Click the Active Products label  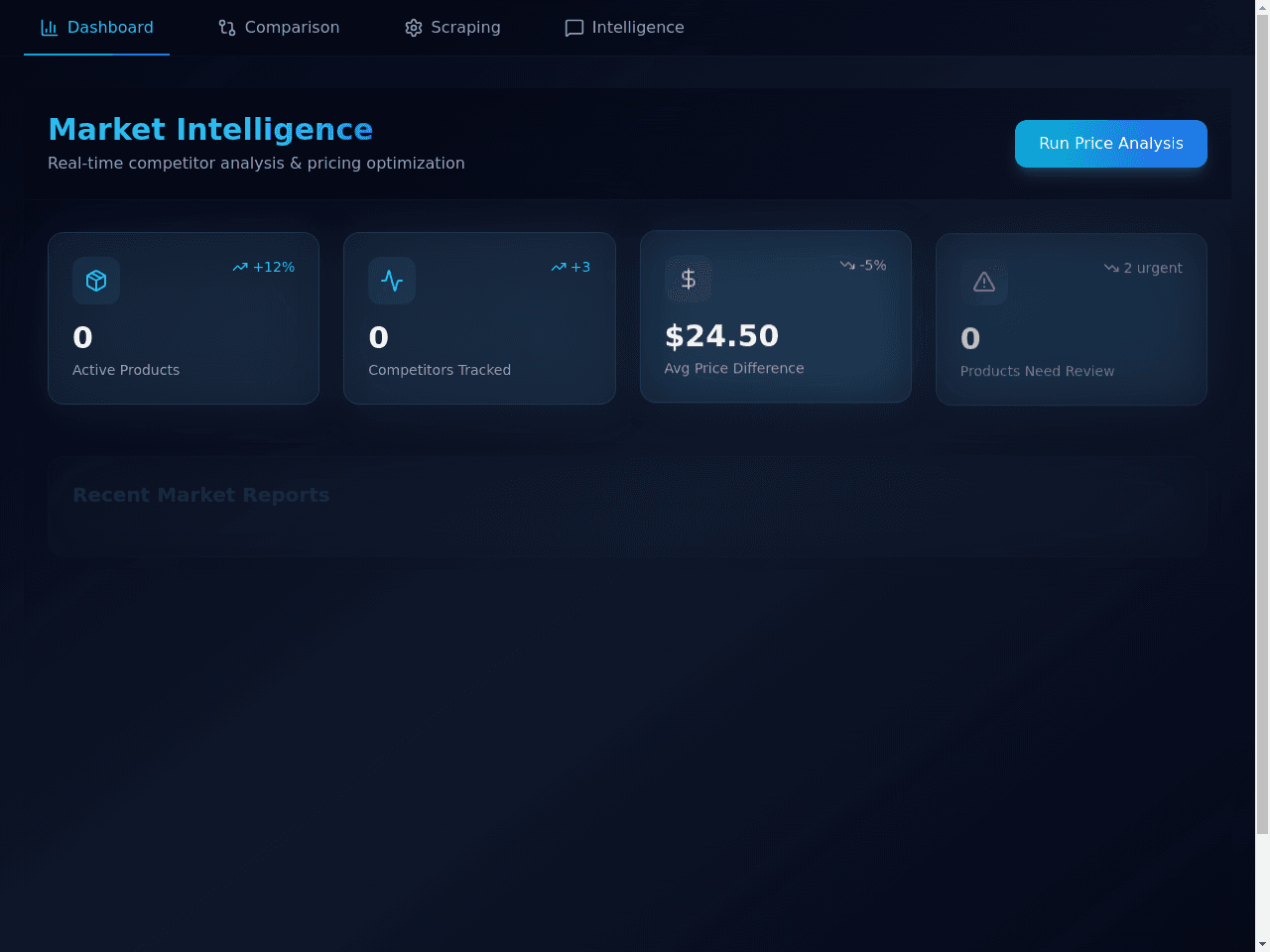(126, 370)
